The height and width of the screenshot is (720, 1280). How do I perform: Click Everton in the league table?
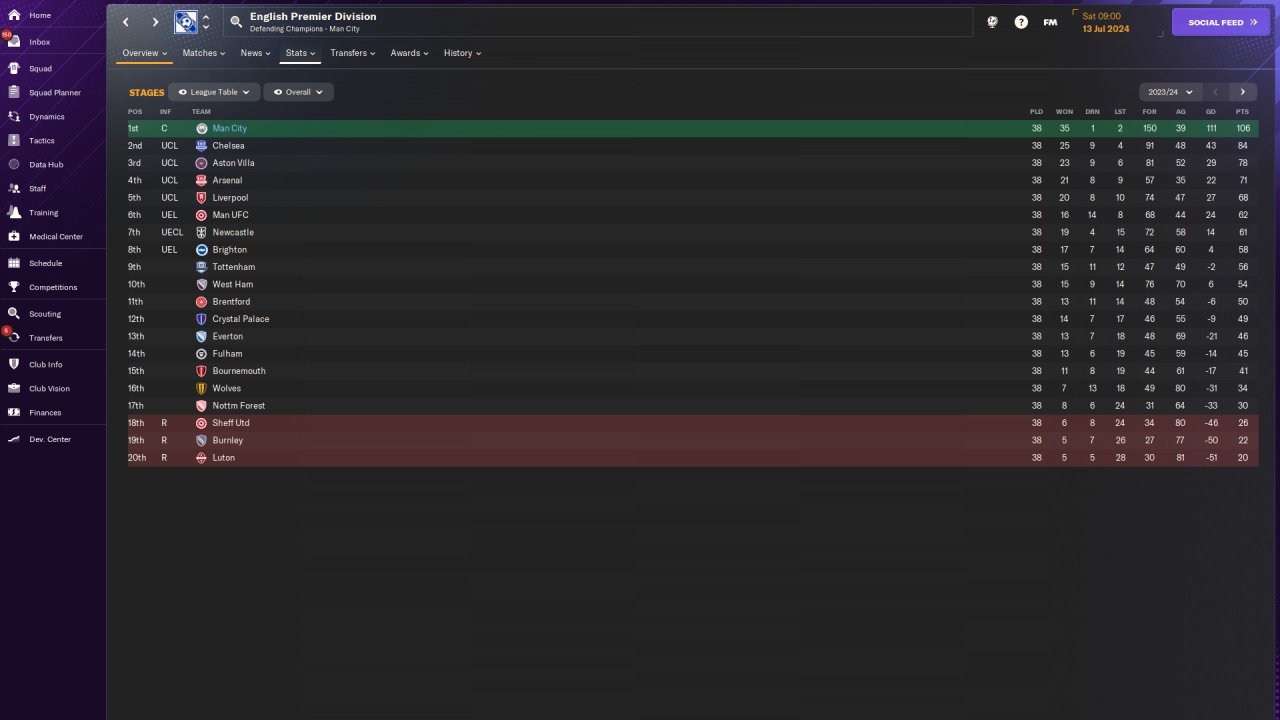point(227,337)
